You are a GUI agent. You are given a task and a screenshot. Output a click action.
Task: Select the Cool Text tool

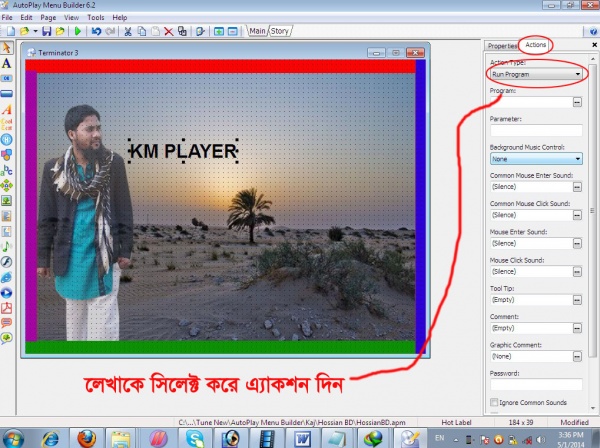pyautogui.click(x=7, y=124)
